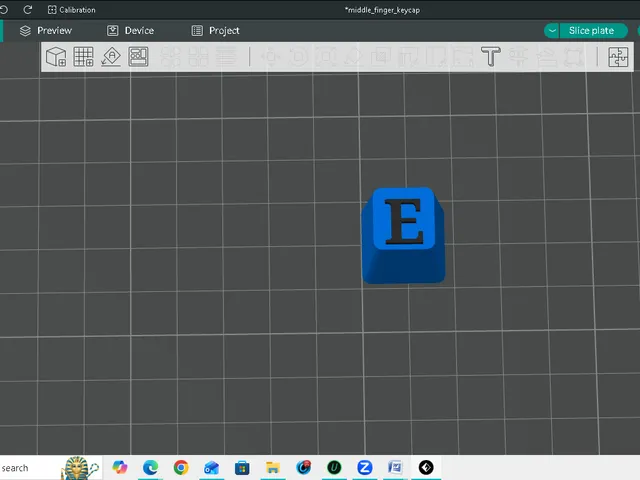Click the Bambu Studio taskbar icon
This screenshot has width=640, height=480.
pos(426,467)
